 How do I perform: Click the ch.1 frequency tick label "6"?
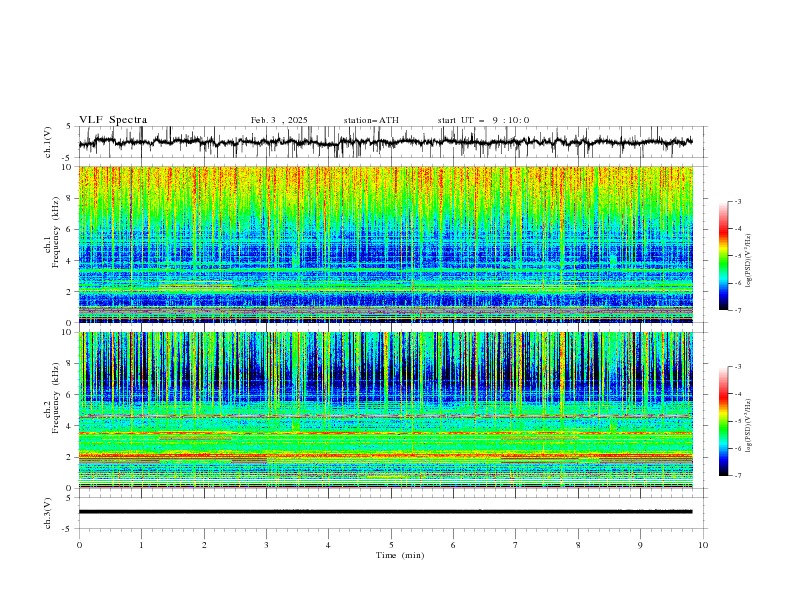pyautogui.click(x=71, y=229)
